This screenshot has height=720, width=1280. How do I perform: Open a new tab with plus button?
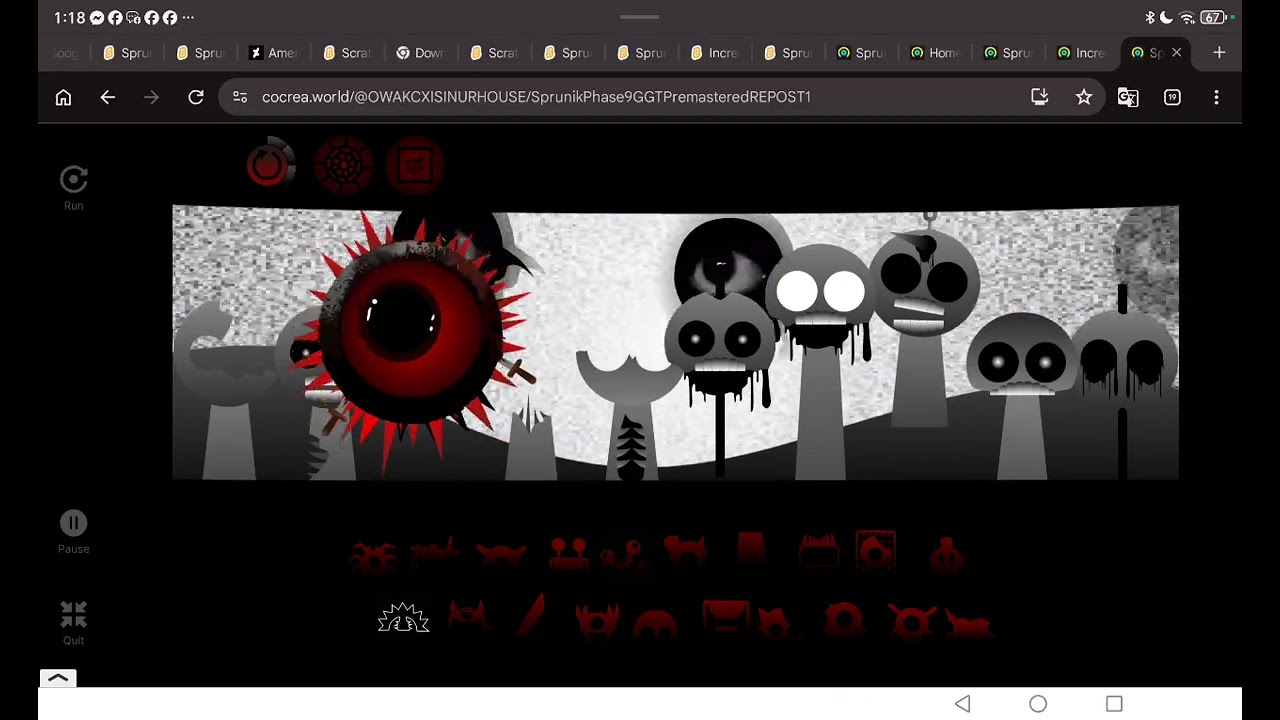pyautogui.click(x=1219, y=53)
